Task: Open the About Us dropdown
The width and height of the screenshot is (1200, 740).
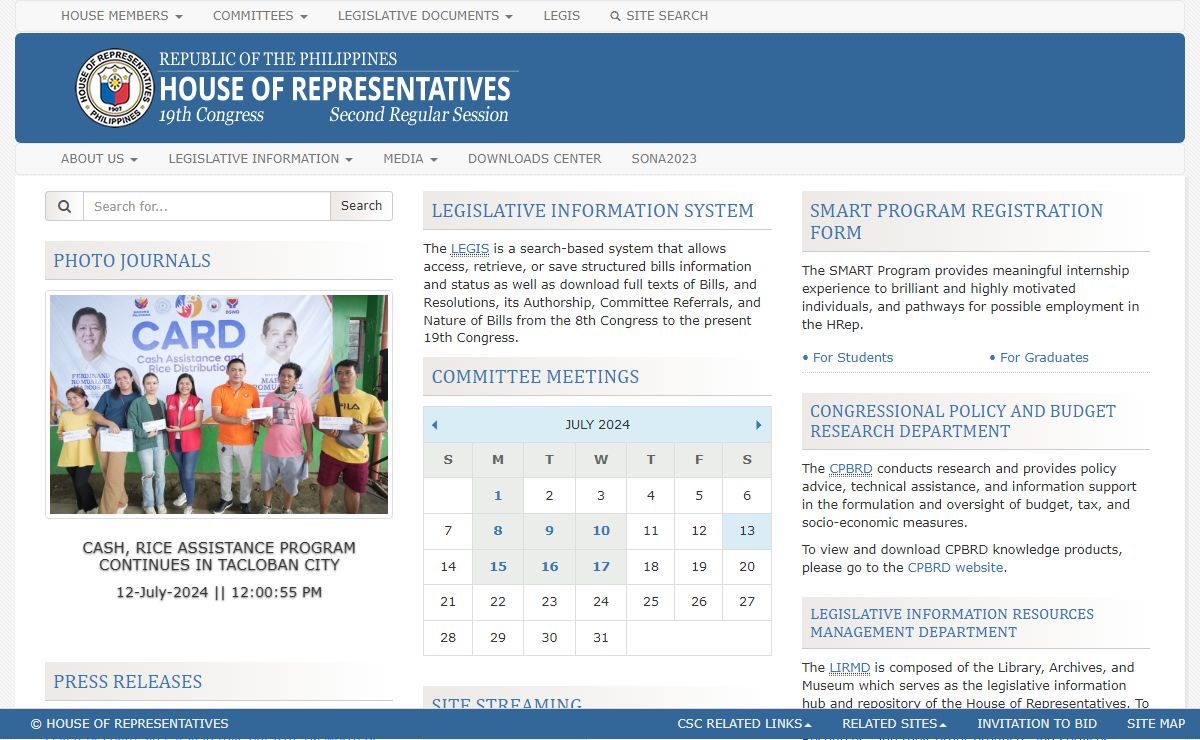Action: coord(99,159)
